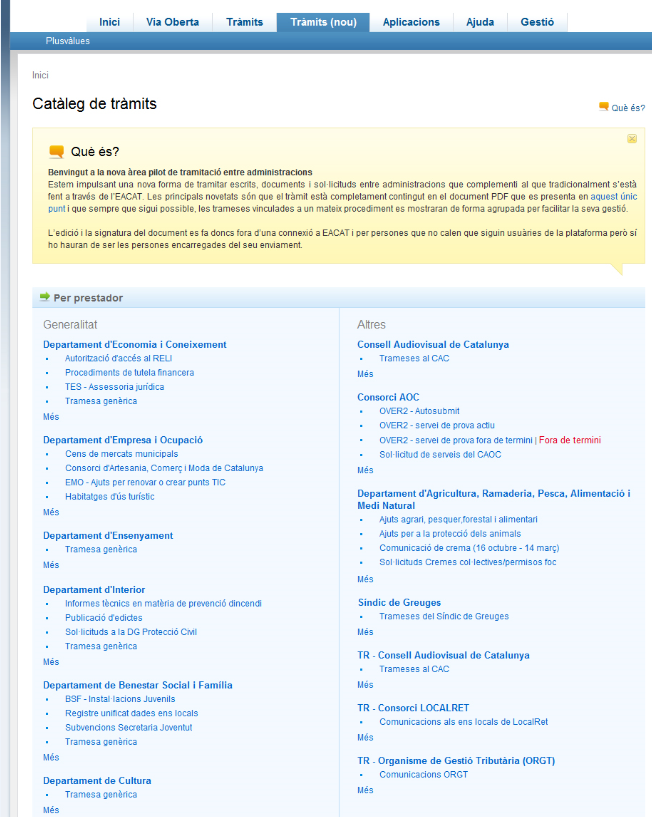652x817 pixels.
Task: Close the yellow 'Què és?' info box
Action: 632,139
